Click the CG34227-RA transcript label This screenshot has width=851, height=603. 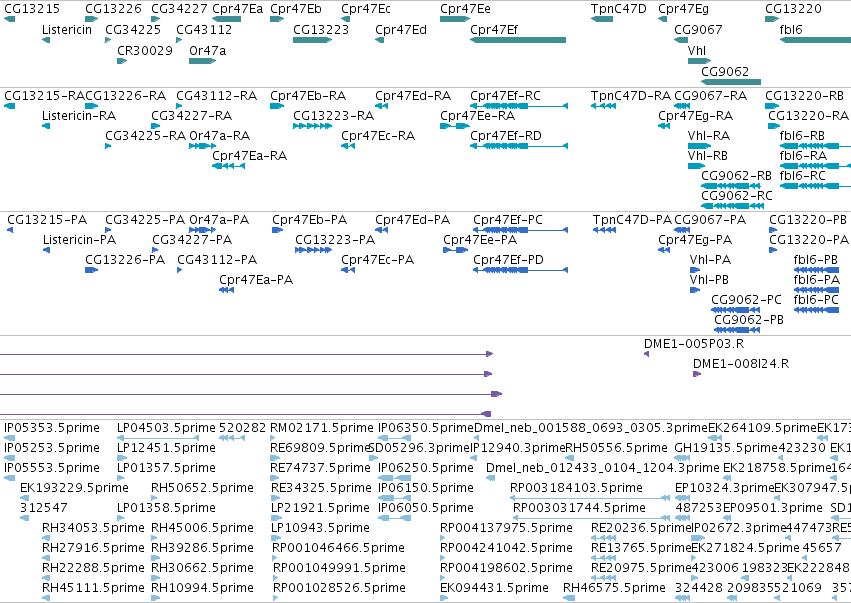pos(192,116)
